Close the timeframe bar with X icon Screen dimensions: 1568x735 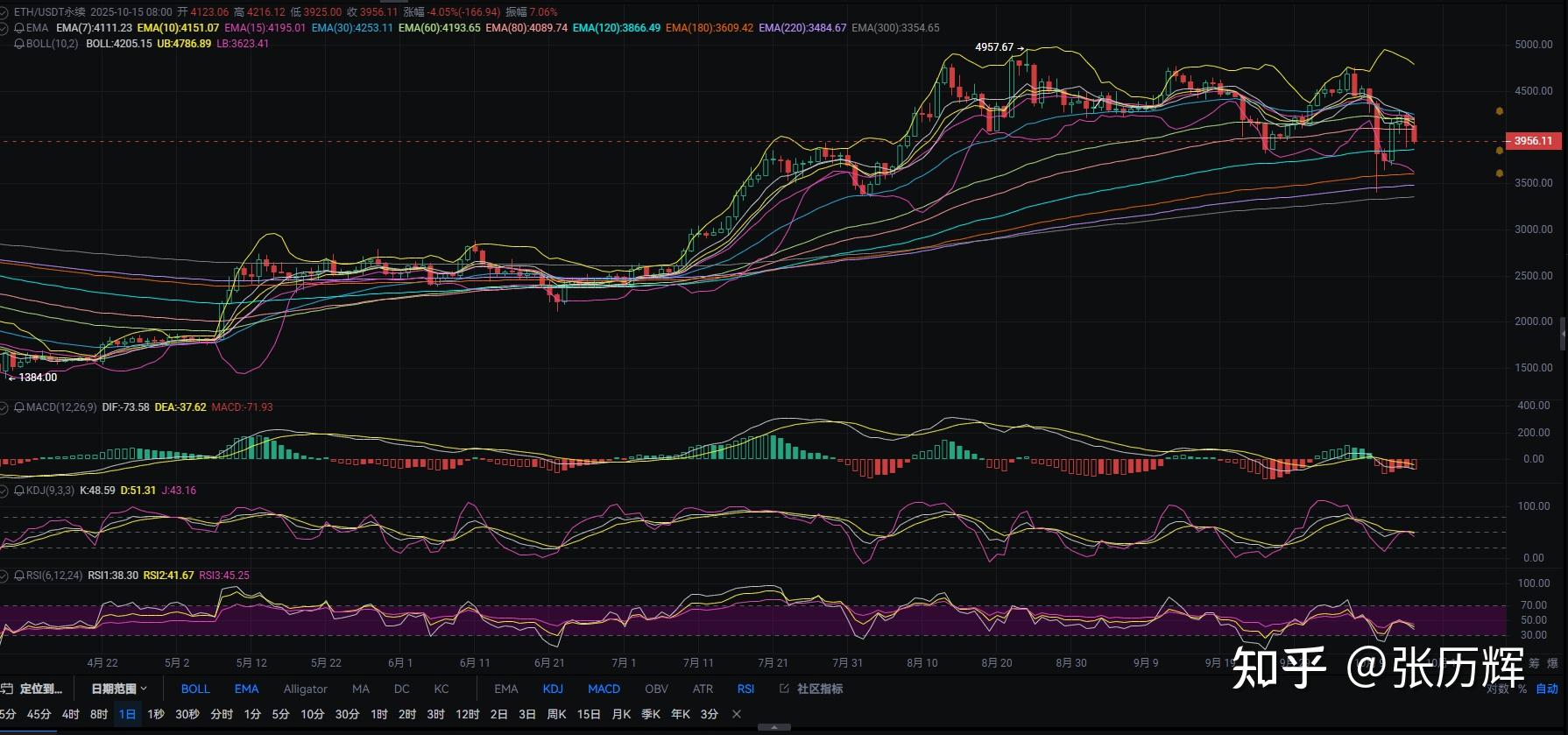737,714
